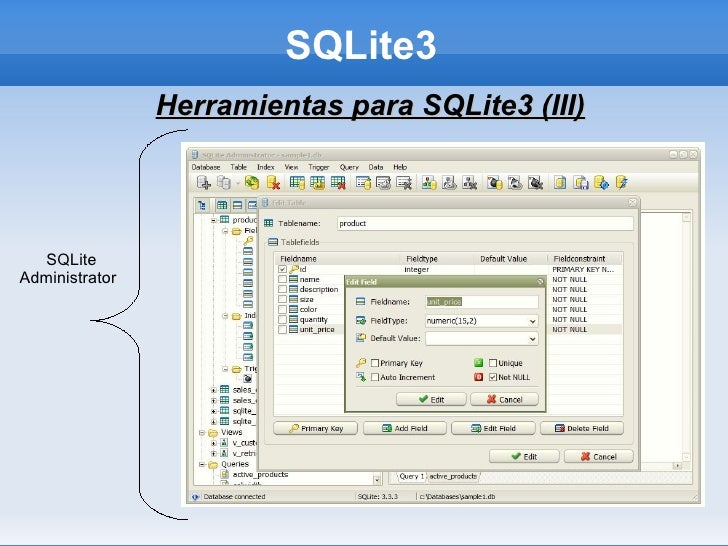This screenshot has height=546, width=728.
Task: Click the delete table toolbar icon
Action: pos(338,183)
